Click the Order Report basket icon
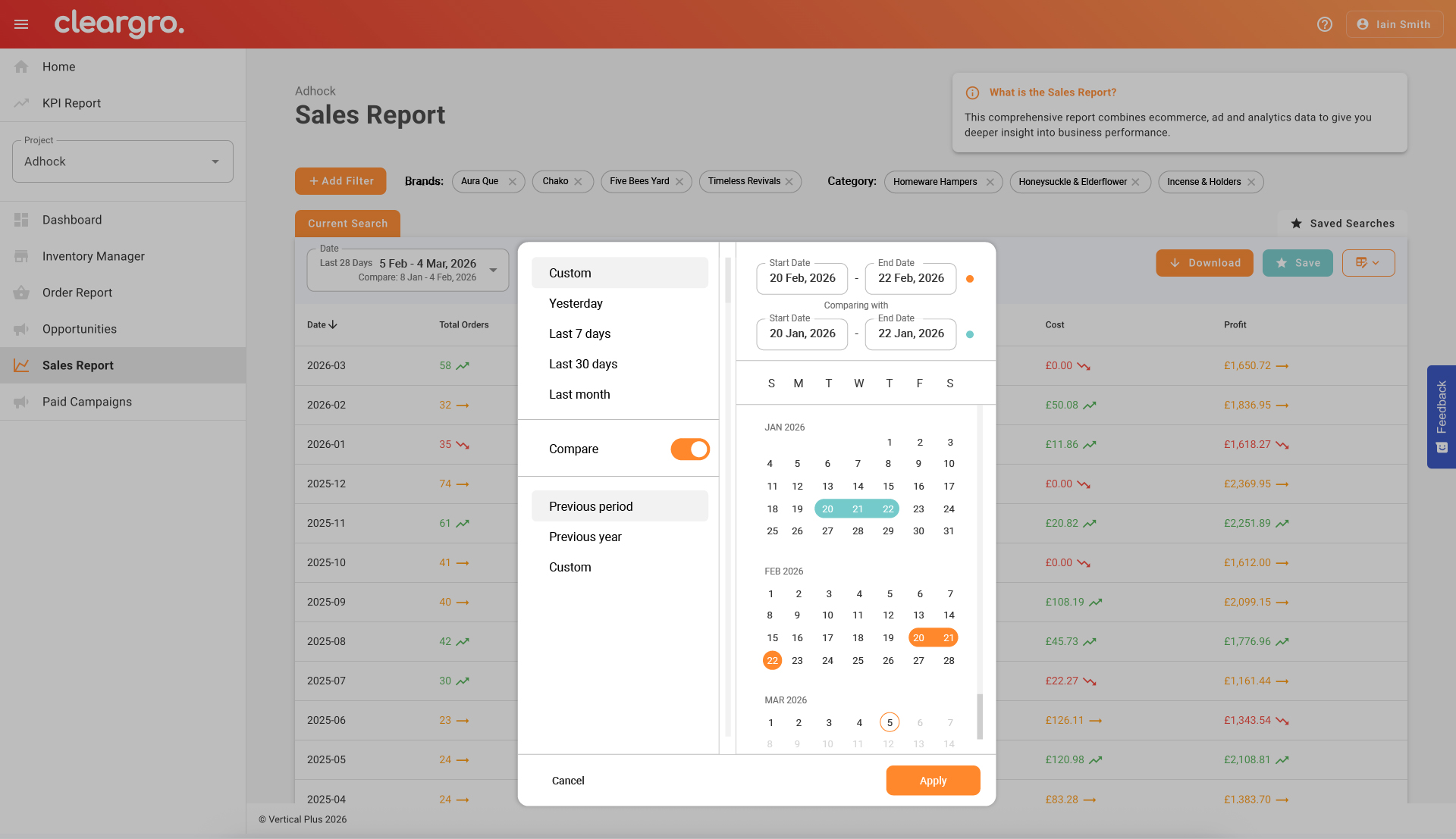Screen dimensions: 1456x839 pyautogui.click(x=21, y=293)
